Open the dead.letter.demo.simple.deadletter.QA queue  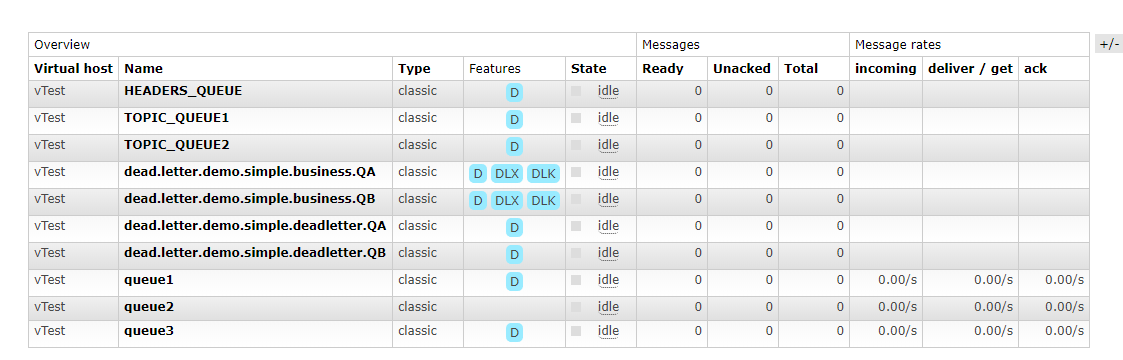[x=255, y=225]
